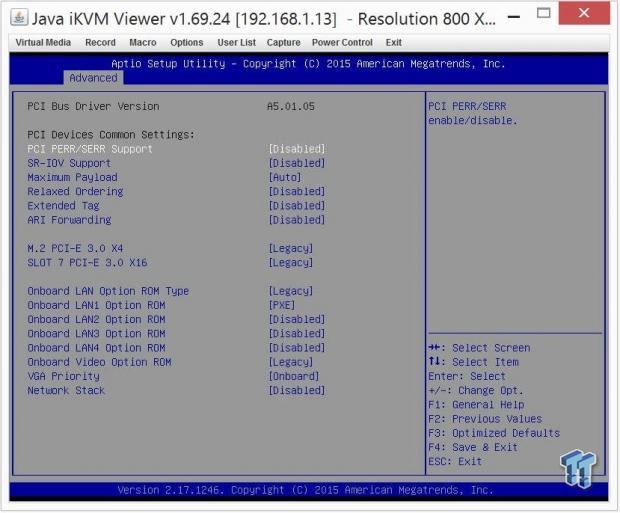Image resolution: width=620 pixels, height=513 pixels.
Task: Click SLOT 7 [Legacy] value
Action: click(x=291, y=263)
